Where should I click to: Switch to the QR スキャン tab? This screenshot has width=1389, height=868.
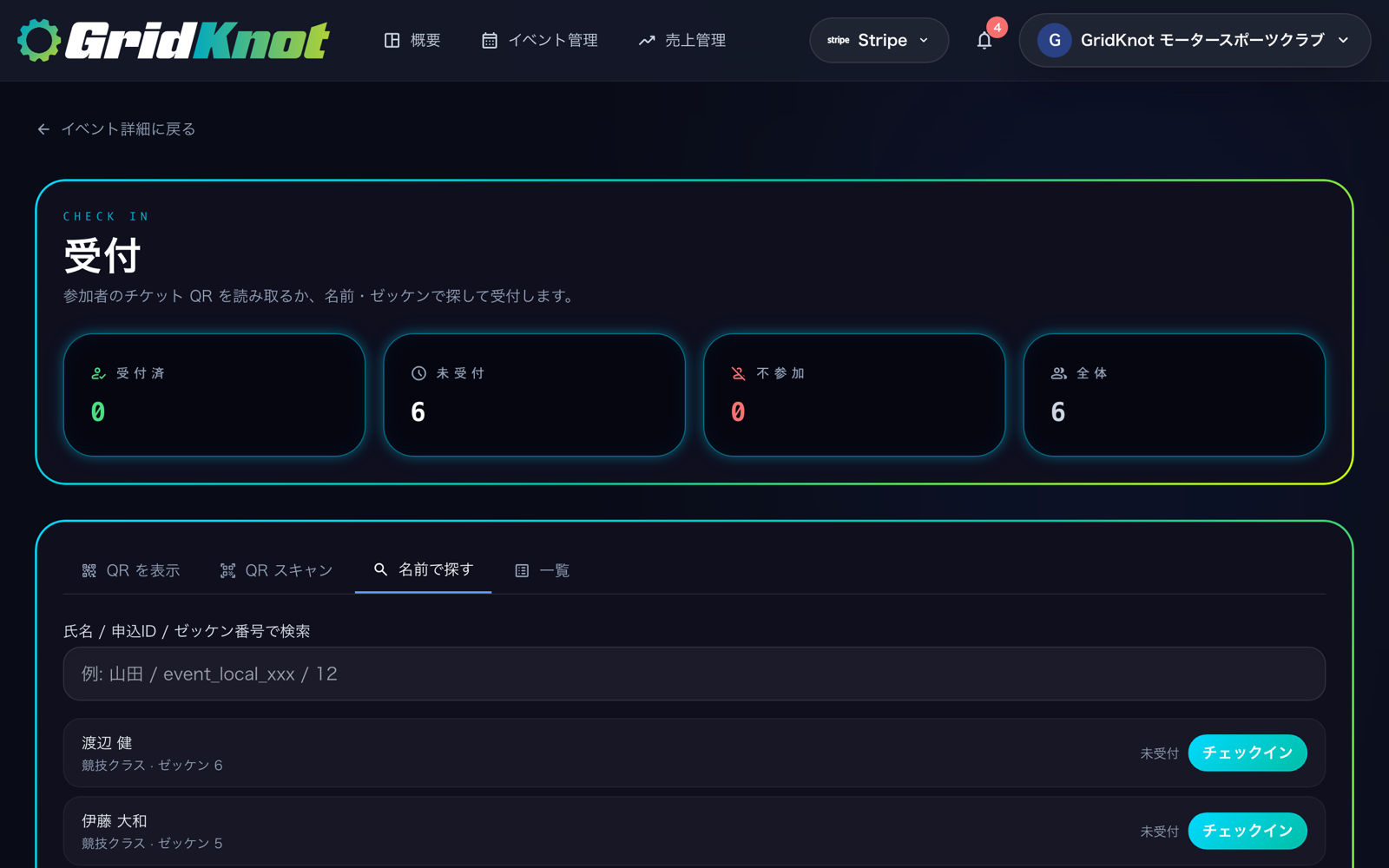277,570
